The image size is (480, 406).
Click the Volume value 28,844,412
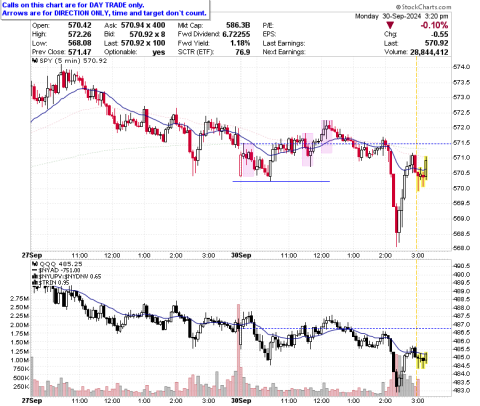point(429,52)
